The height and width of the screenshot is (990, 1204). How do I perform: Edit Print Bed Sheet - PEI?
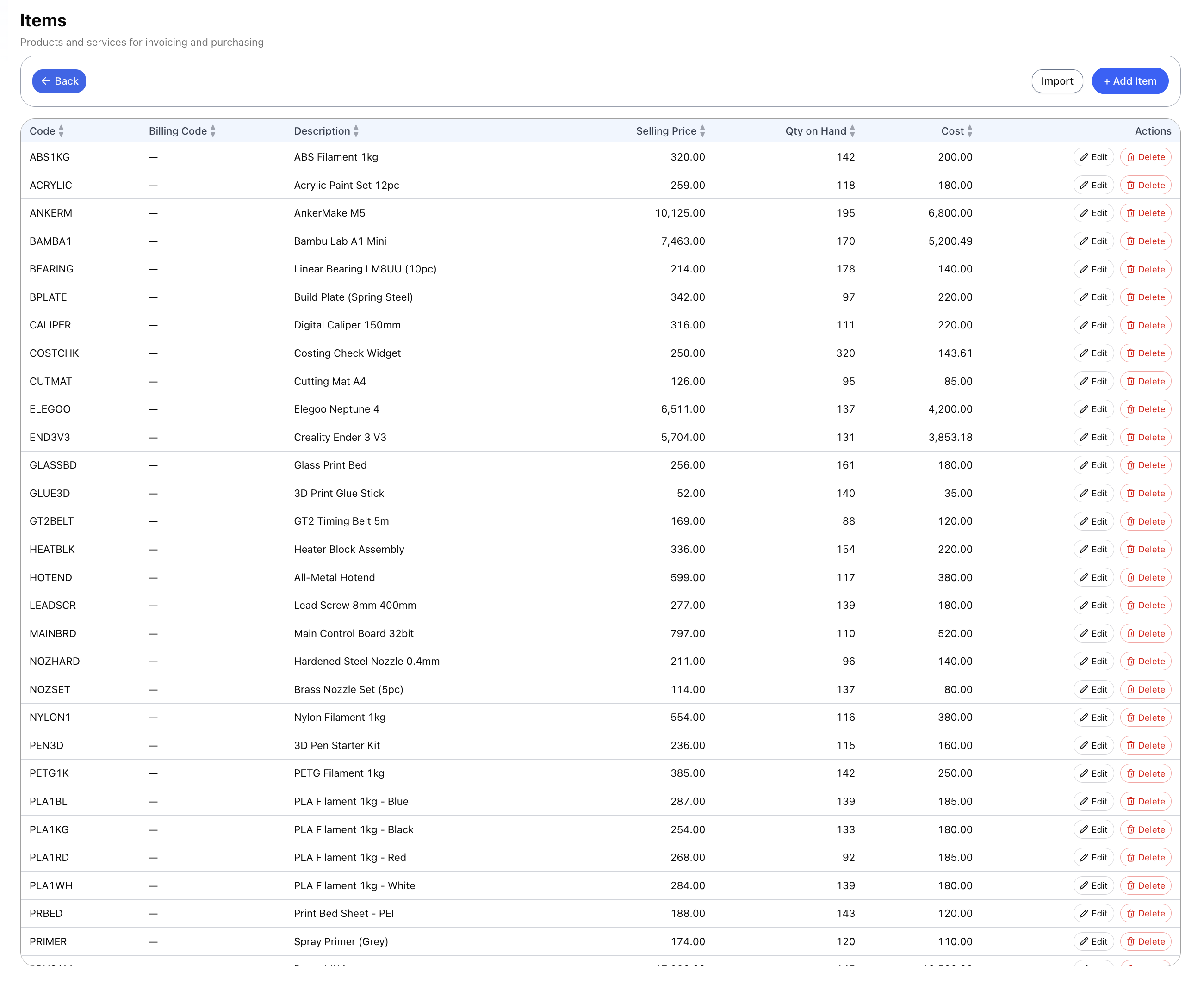pyautogui.click(x=1093, y=914)
